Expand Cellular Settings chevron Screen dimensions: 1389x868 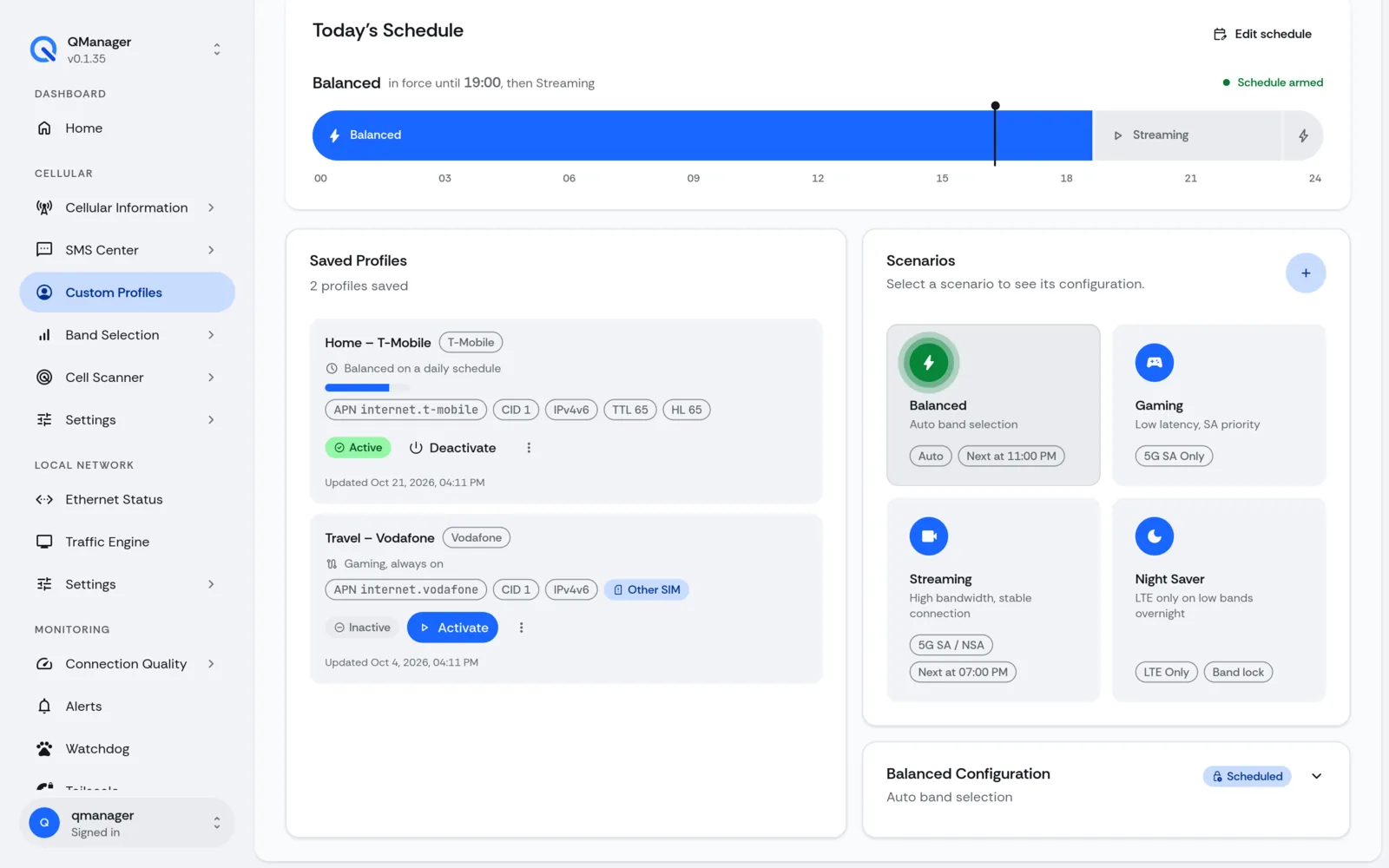pos(211,420)
